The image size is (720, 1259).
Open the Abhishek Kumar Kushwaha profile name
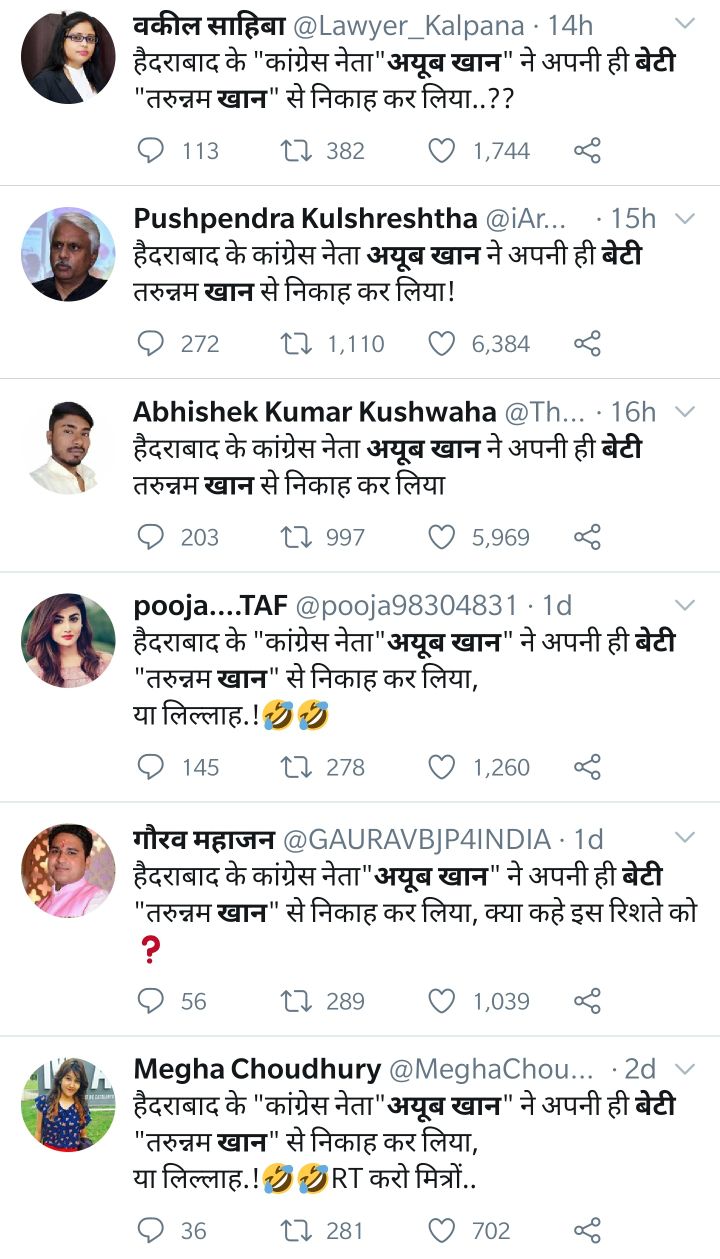315,411
